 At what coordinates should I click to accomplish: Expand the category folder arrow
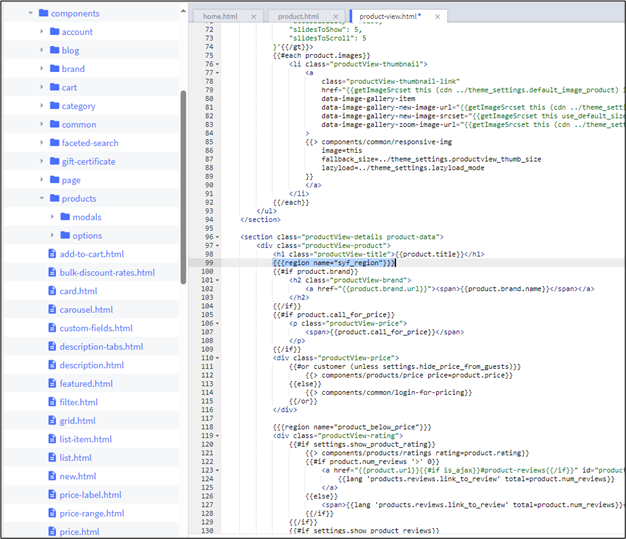[42, 106]
